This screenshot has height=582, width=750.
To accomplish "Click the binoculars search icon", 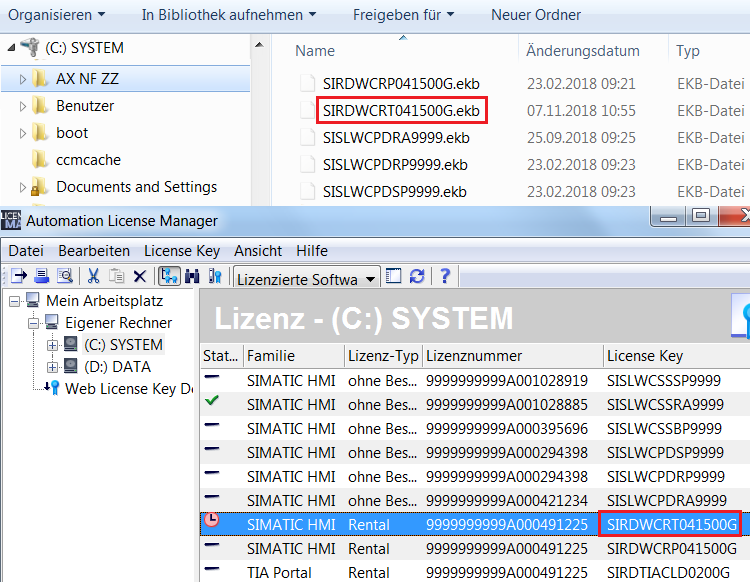I will pos(192,276).
